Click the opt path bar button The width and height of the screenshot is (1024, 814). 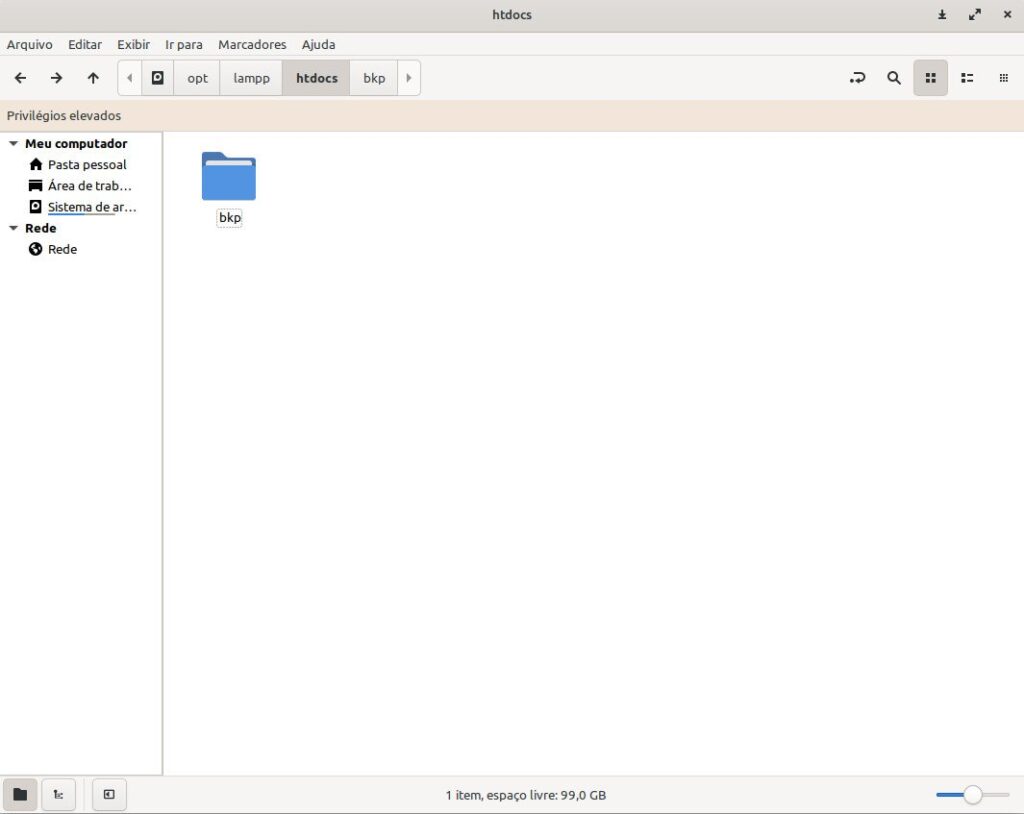(197, 78)
